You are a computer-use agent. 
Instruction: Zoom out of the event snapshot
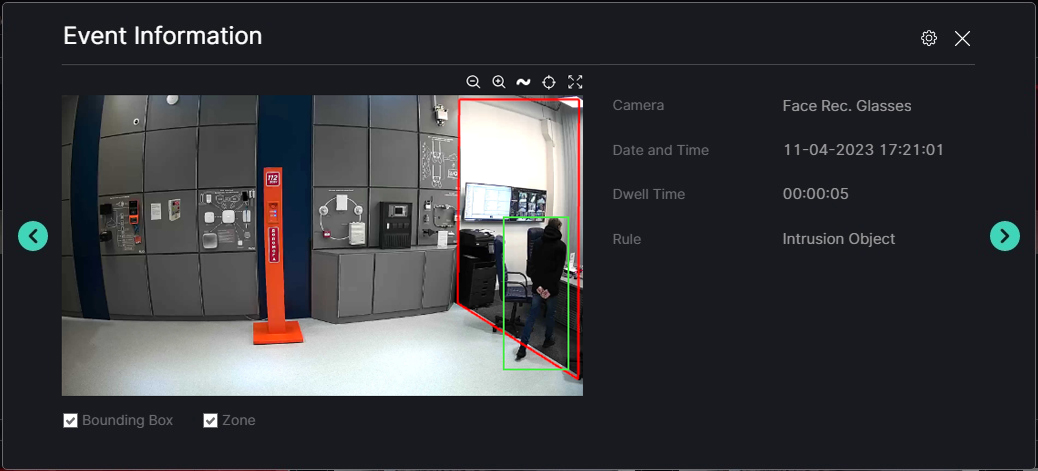[x=473, y=81]
